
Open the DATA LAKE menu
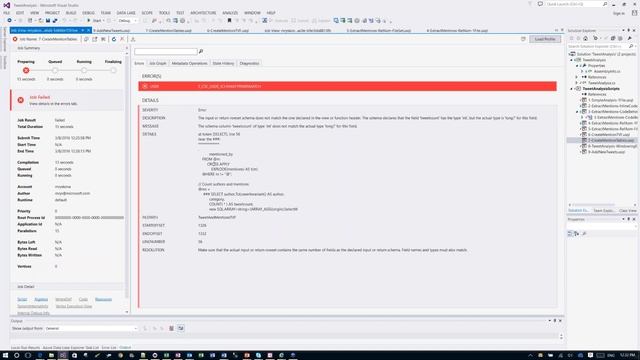coord(126,13)
